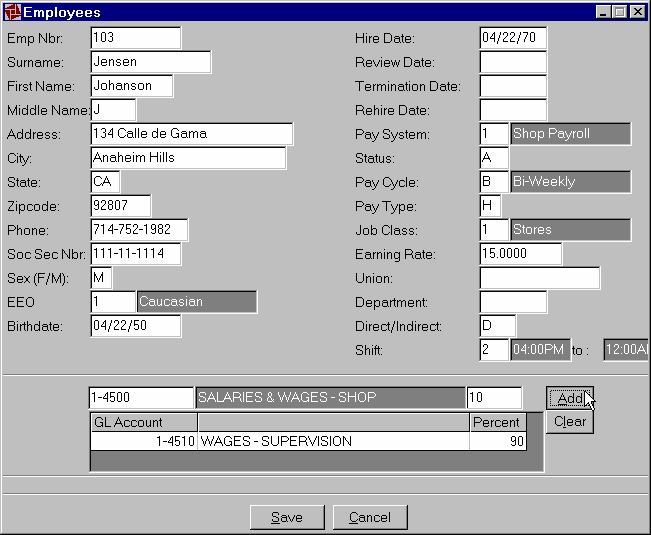Viewport: 651px width, 535px height.
Task: Click the empty Department field
Action: click(513, 302)
